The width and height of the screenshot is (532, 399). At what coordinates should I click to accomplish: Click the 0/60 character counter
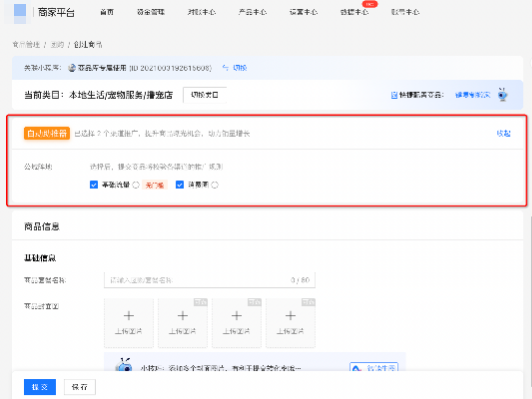[x=300, y=280]
